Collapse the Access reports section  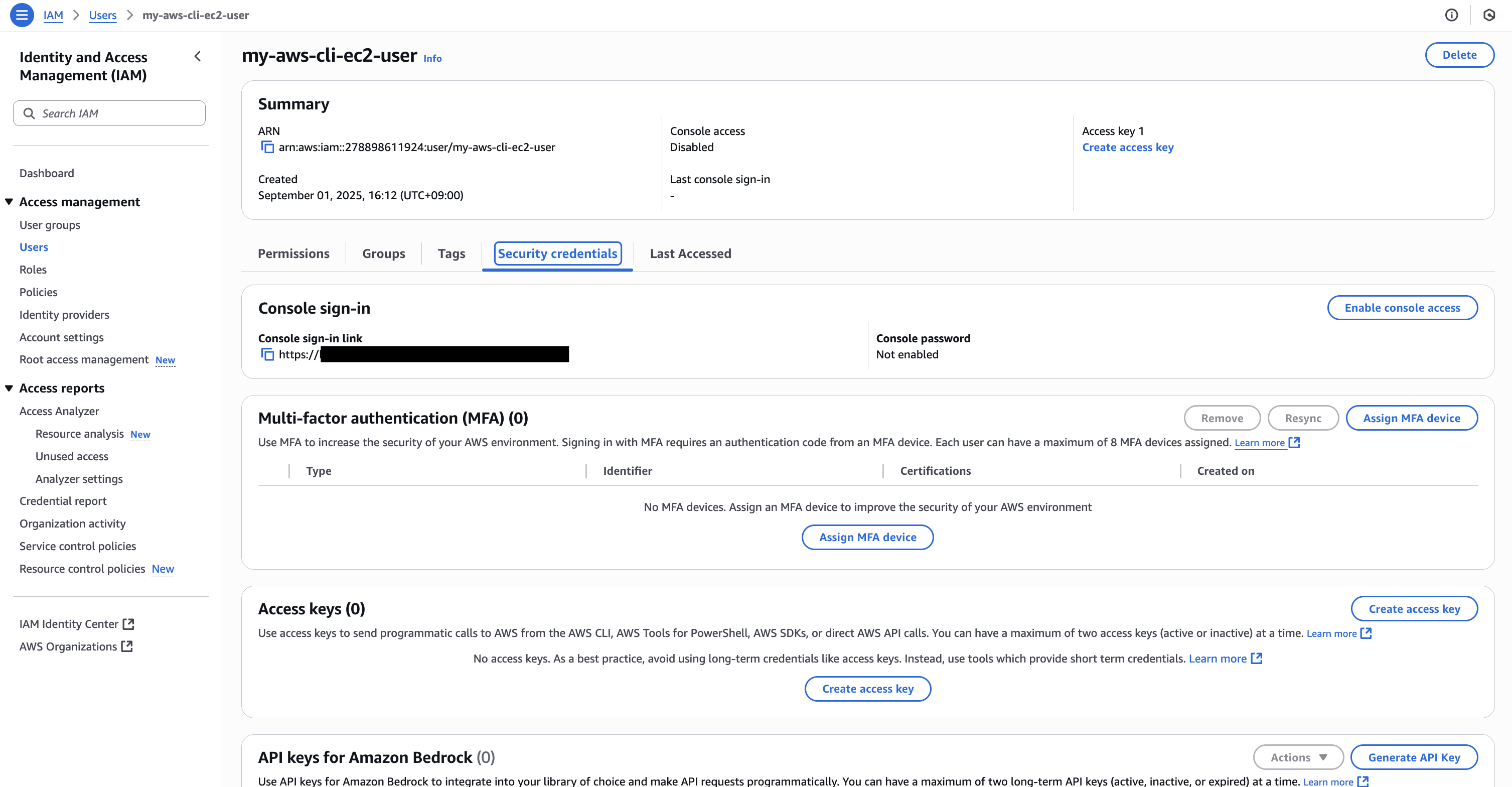point(9,388)
